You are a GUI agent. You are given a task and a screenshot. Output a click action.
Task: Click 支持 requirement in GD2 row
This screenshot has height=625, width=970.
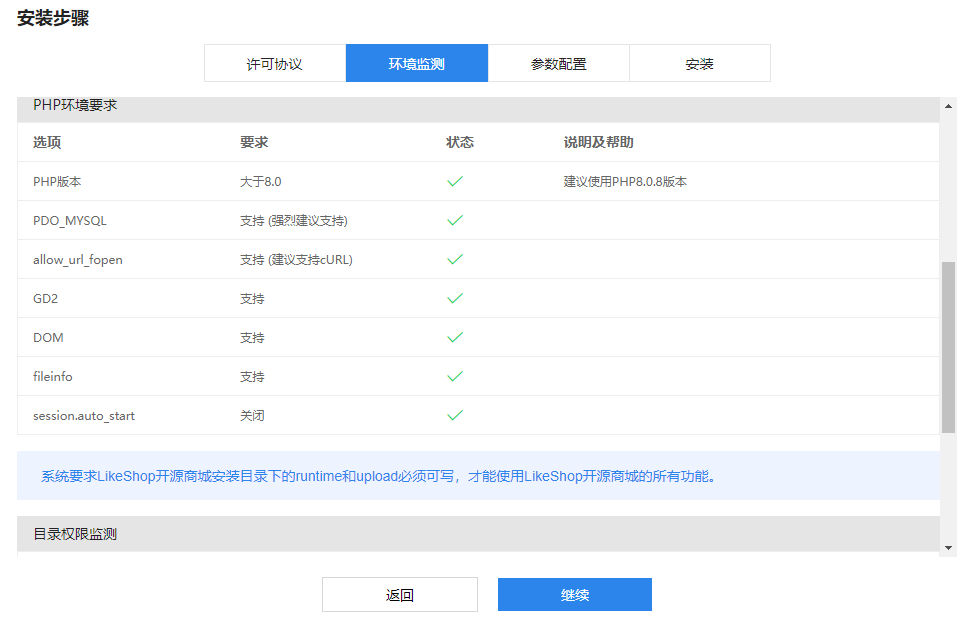click(x=252, y=298)
